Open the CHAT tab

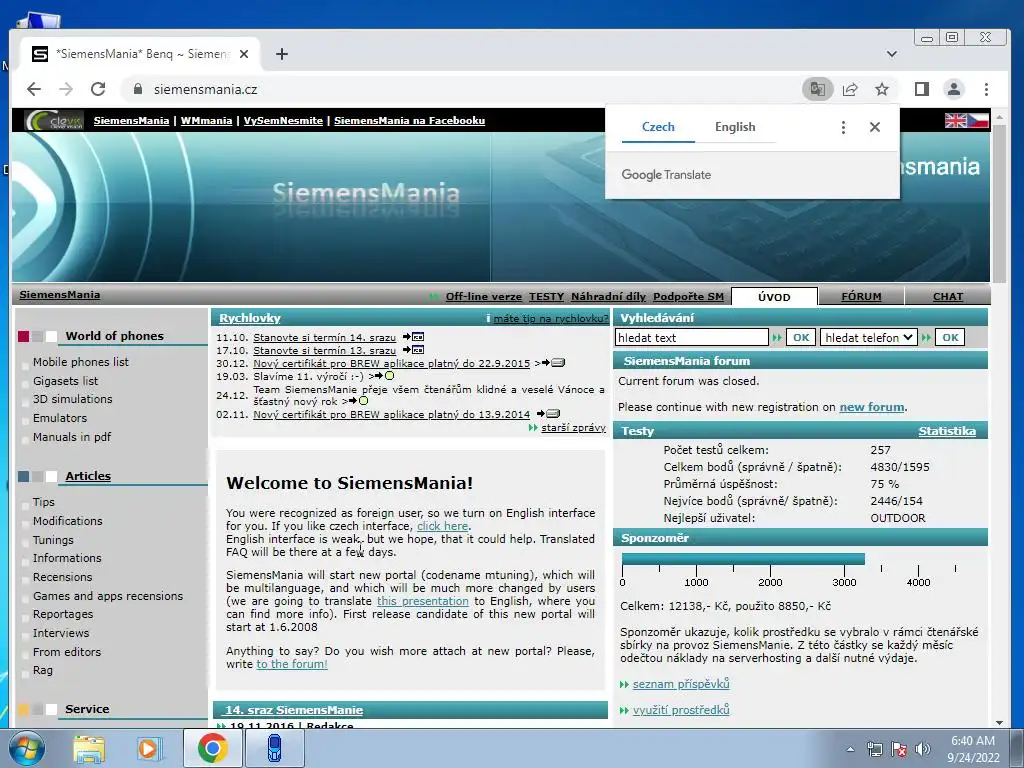pos(948,296)
